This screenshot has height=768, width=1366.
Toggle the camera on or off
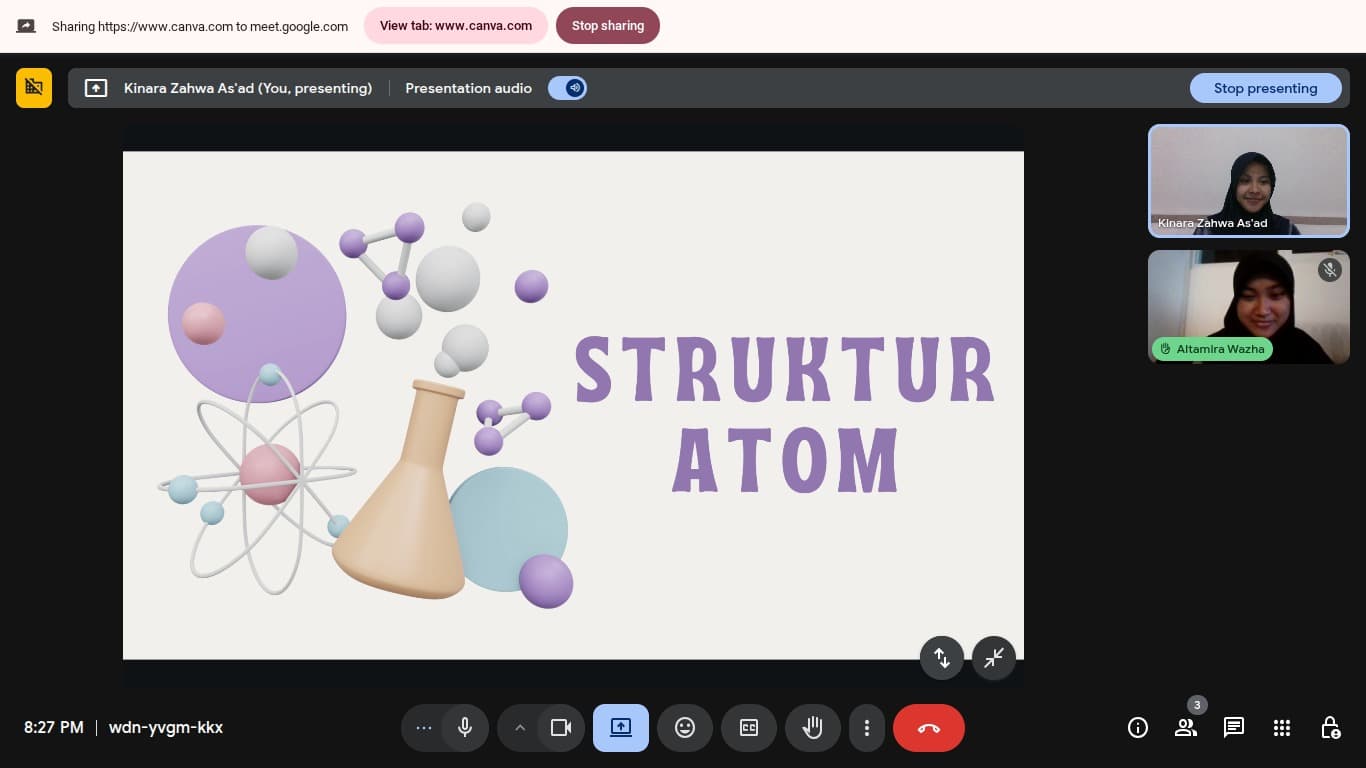(x=561, y=728)
